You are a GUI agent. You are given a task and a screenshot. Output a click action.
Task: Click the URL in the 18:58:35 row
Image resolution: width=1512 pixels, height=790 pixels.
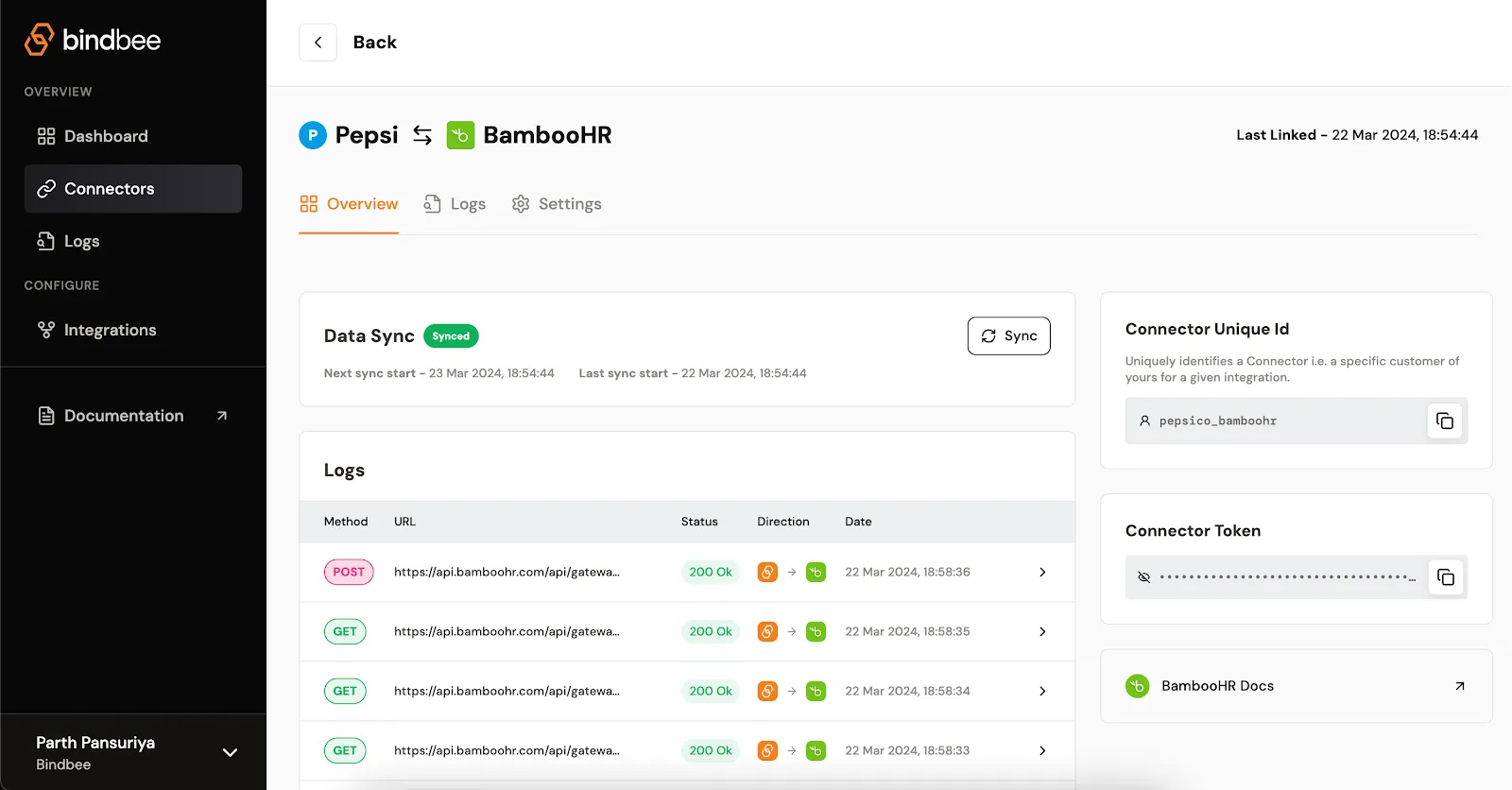click(x=507, y=631)
